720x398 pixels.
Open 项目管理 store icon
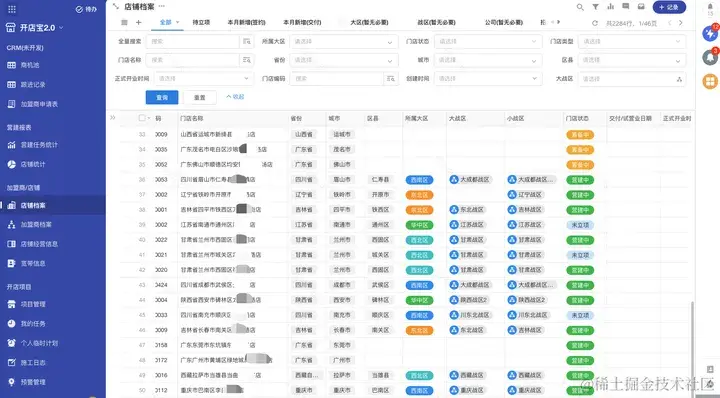pyautogui.click(x=11, y=304)
